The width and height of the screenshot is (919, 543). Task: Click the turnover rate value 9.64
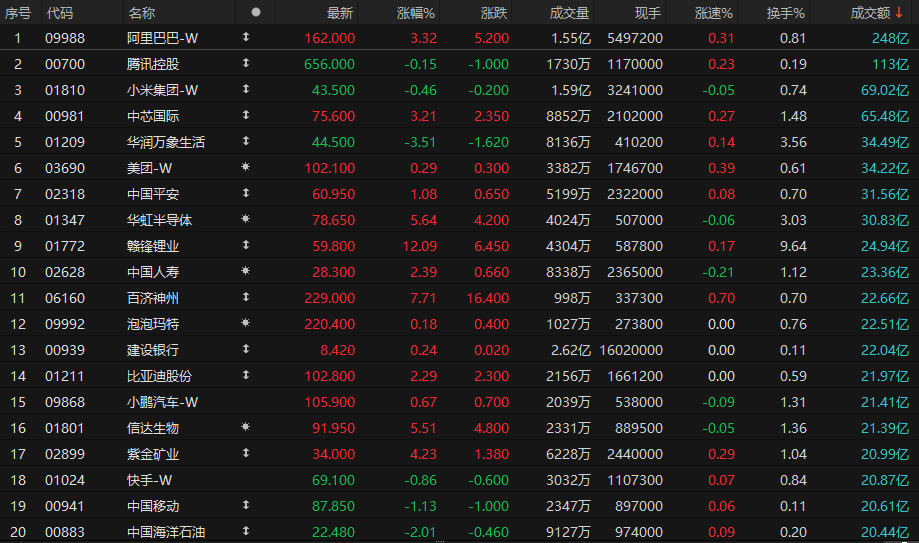(x=793, y=246)
